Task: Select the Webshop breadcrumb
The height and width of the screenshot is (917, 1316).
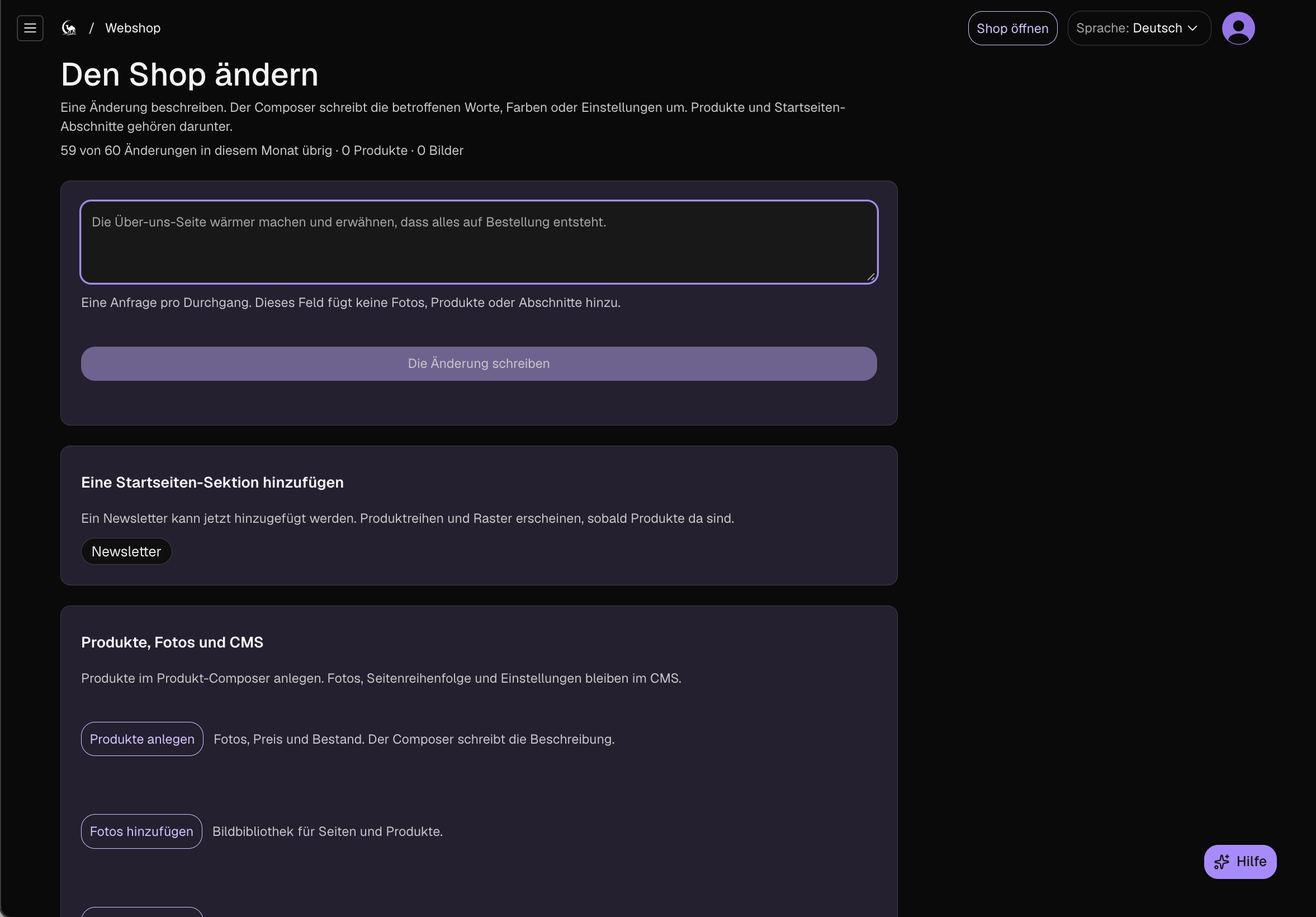Action: (133, 28)
